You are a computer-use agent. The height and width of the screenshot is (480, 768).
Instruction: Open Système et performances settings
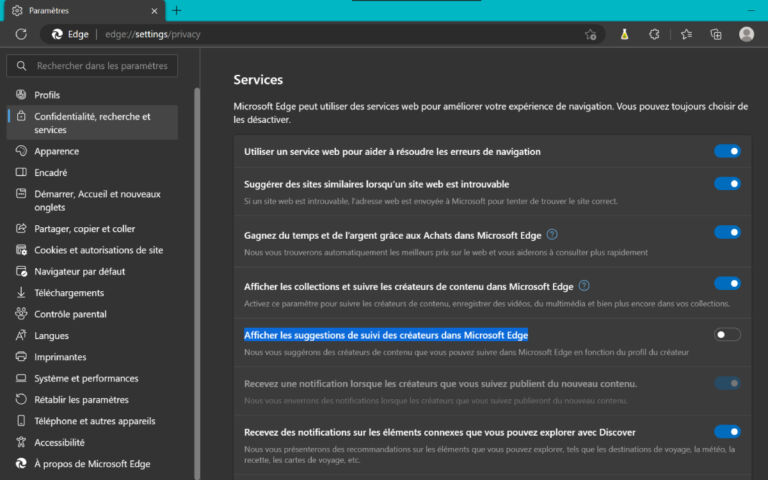pos(92,378)
